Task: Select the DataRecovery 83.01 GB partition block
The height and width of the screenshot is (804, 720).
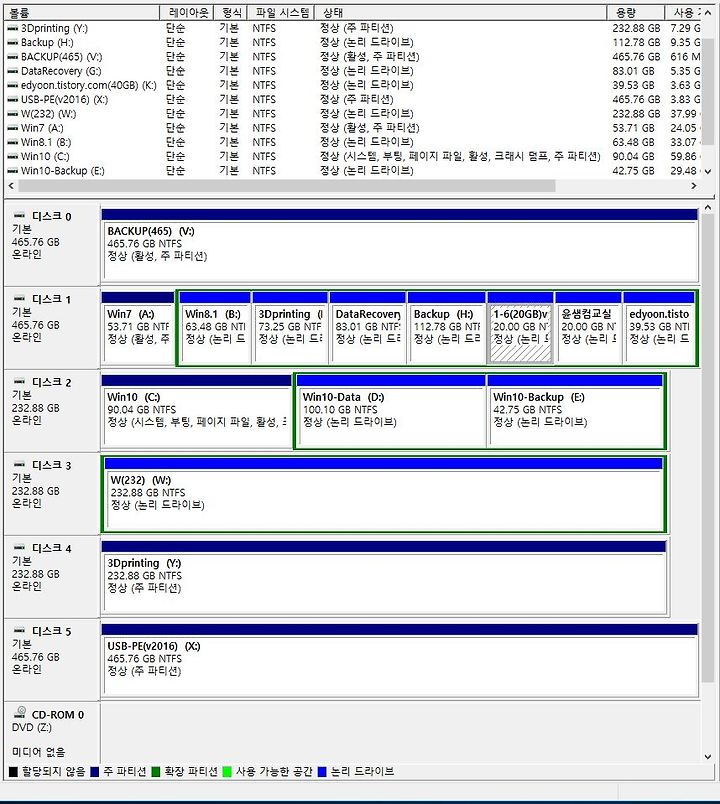Action: click(368, 328)
